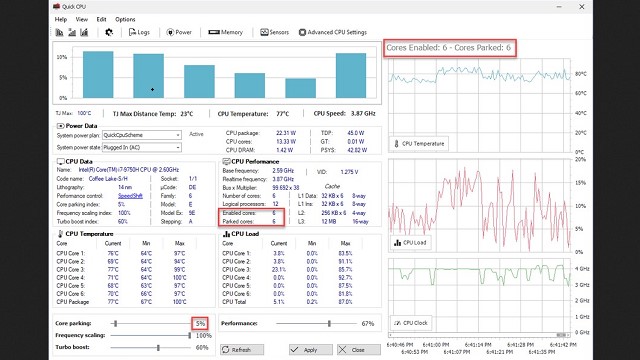Click the VID 1.275 V value
The height and width of the screenshot is (360, 640).
click(349, 172)
